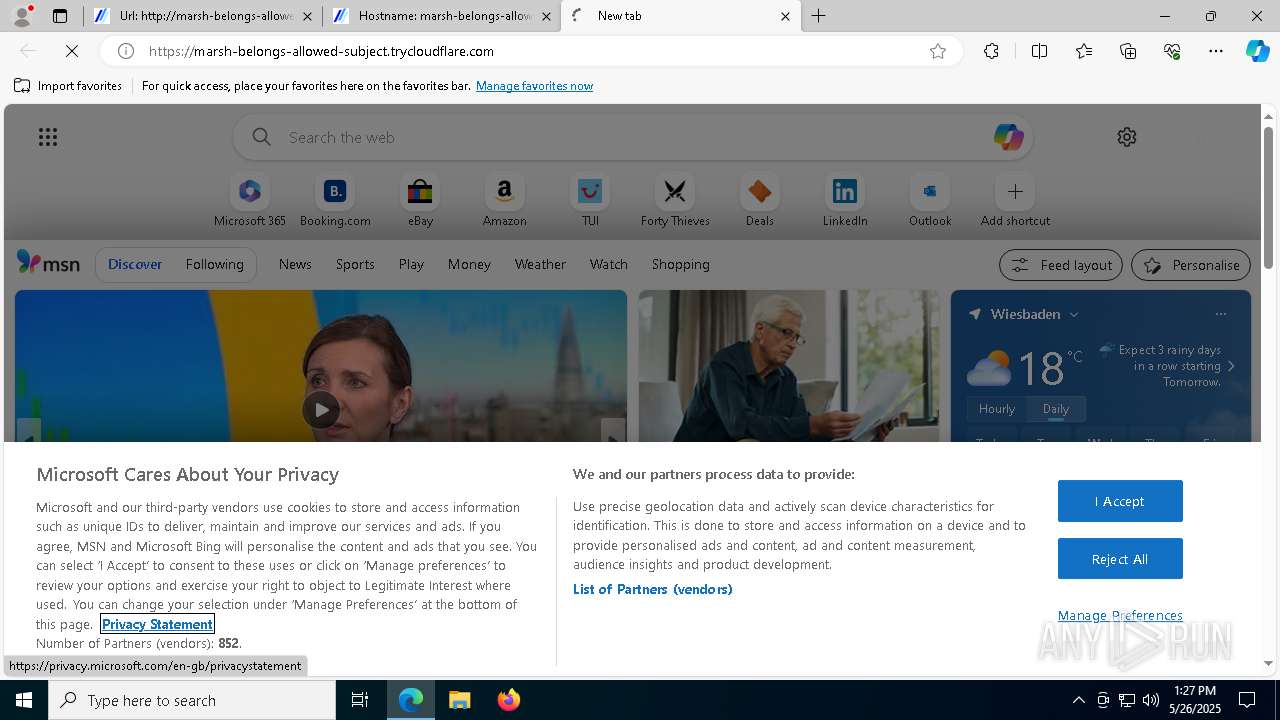
Task: Launch Copilot from the browser toolbar
Action: (1257, 51)
